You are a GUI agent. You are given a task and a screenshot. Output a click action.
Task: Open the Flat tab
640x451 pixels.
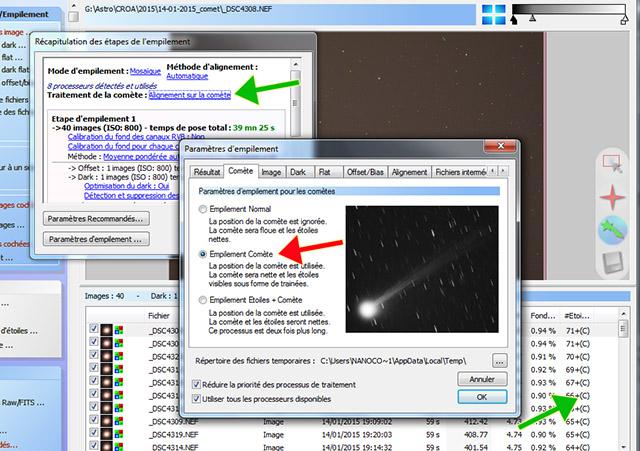(324, 172)
